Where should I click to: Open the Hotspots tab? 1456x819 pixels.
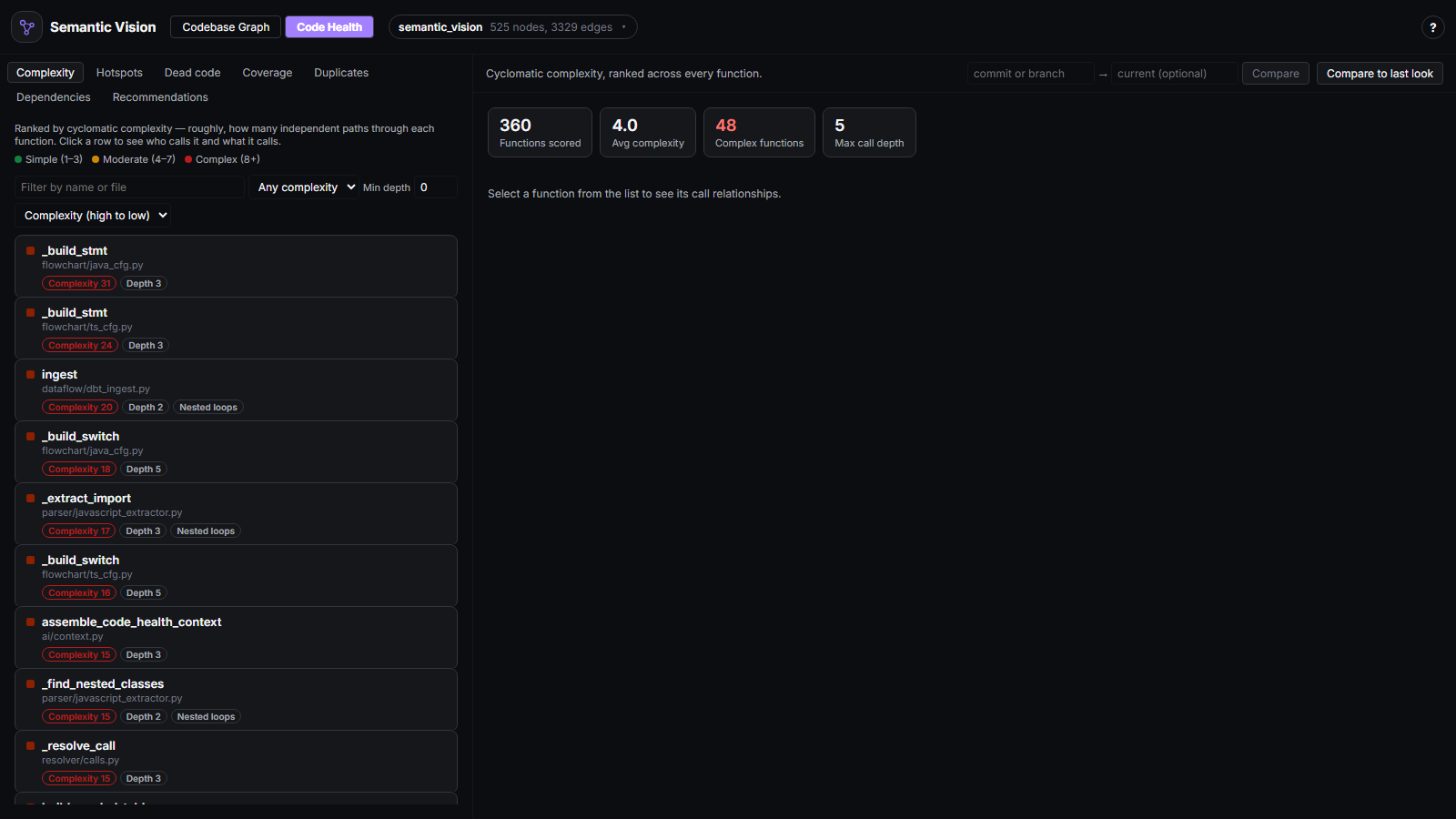pos(119,73)
